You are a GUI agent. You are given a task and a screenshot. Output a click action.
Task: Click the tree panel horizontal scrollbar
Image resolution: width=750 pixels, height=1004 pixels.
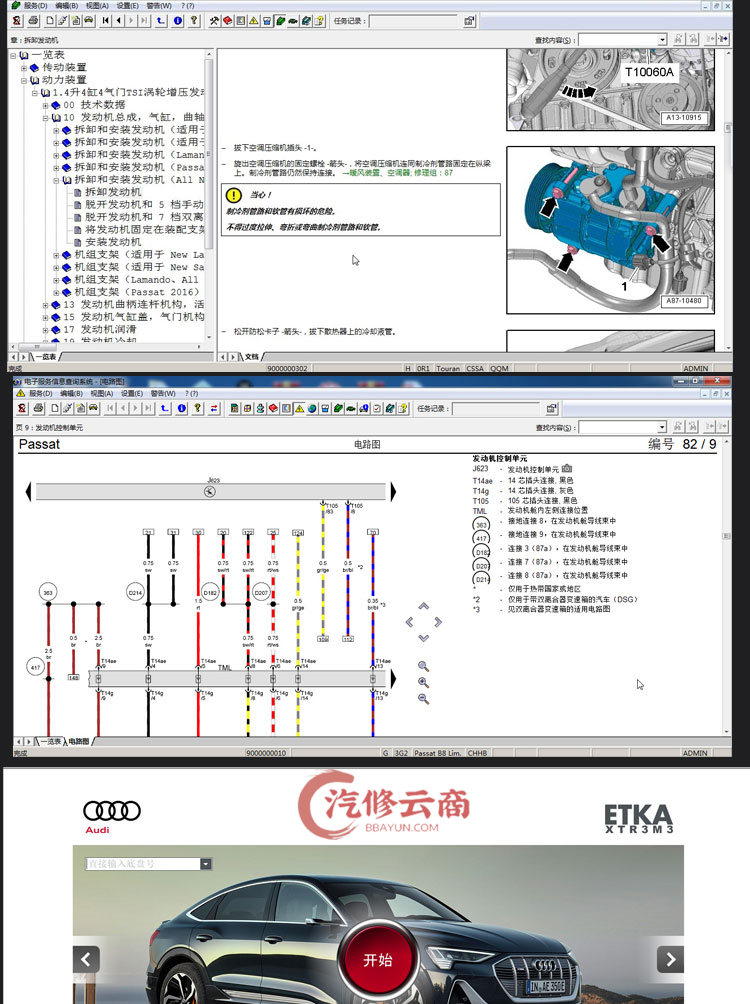pyautogui.click(x=107, y=346)
